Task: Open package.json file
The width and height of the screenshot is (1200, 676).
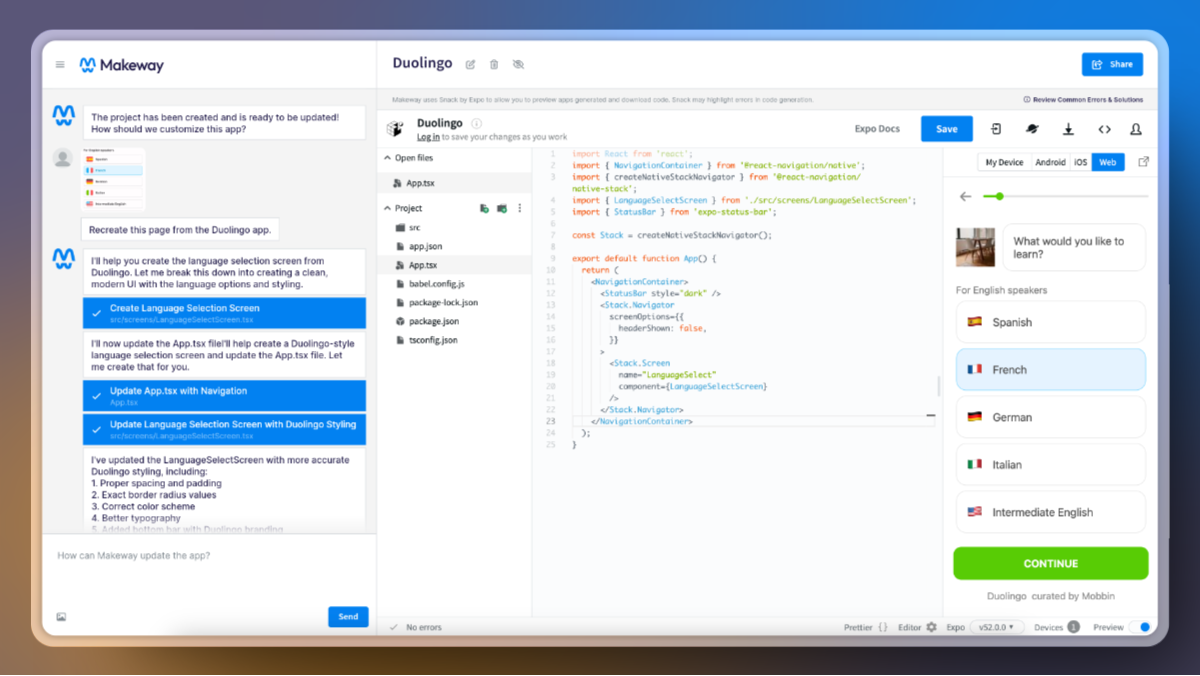Action: tap(455, 321)
